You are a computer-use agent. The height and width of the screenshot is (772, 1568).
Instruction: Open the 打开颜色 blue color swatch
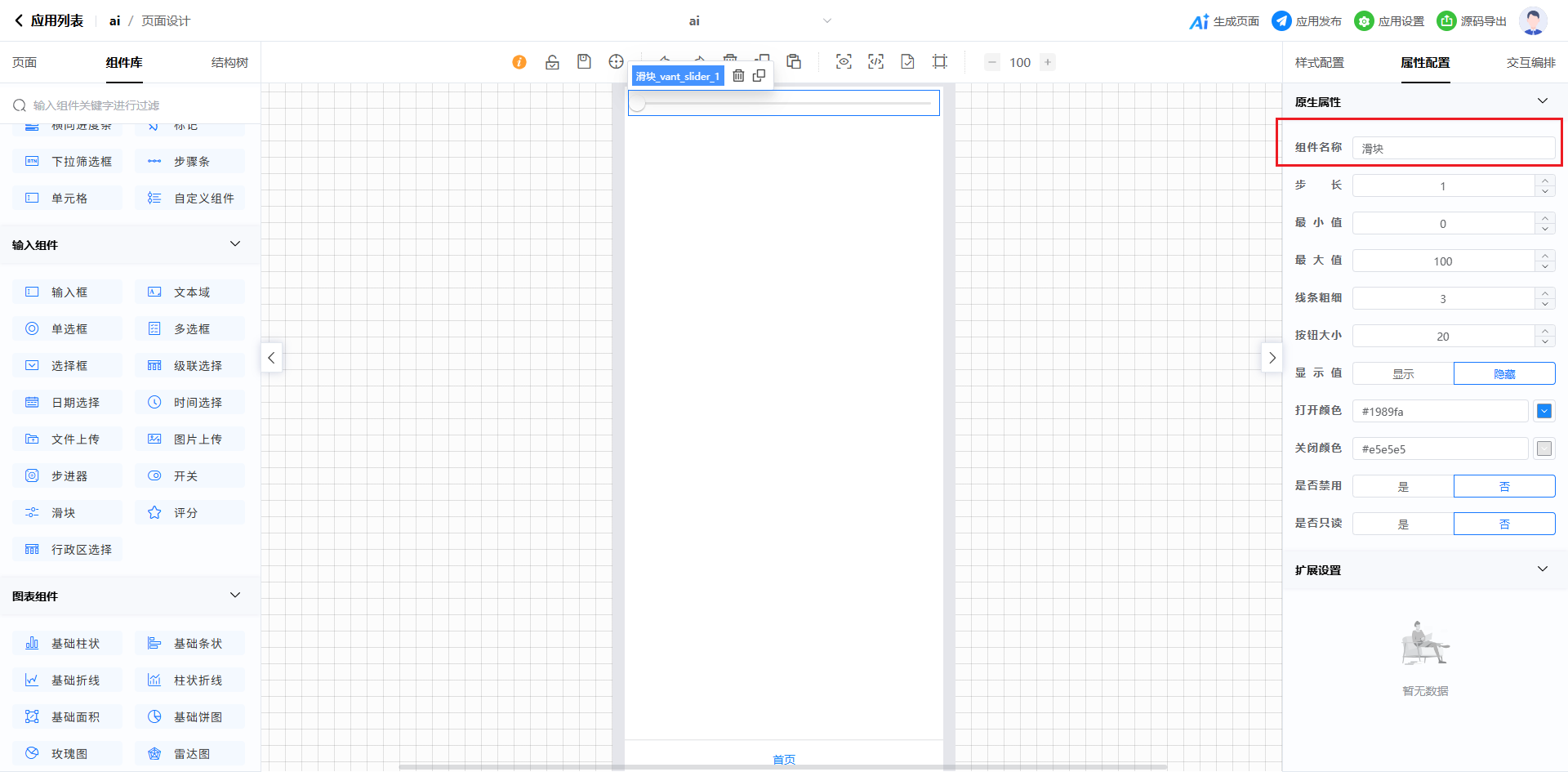[x=1543, y=412]
